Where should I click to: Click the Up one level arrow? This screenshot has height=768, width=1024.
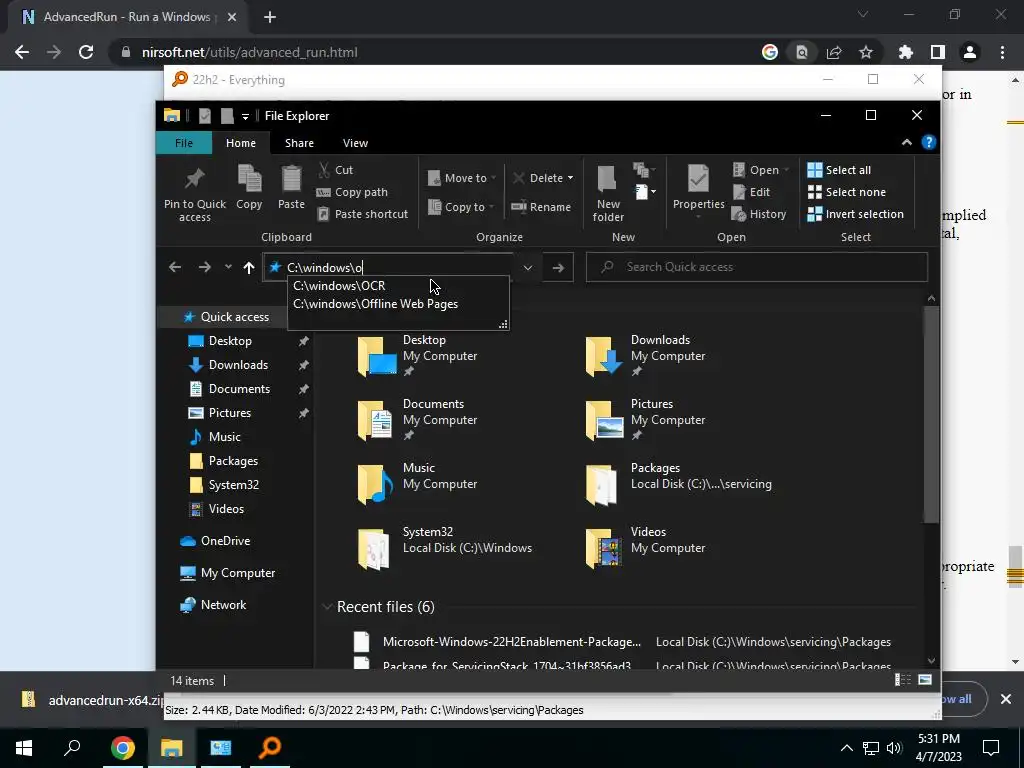(248, 267)
